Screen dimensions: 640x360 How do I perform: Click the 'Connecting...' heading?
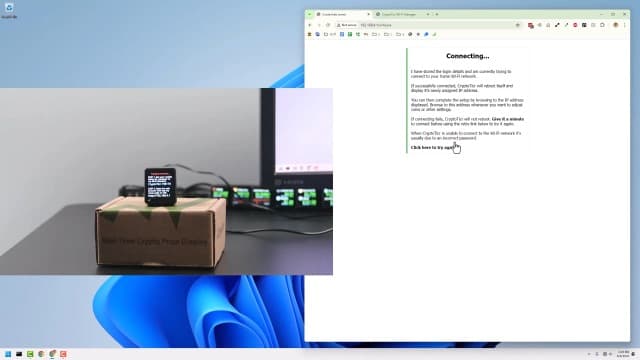click(x=467, y=56)
